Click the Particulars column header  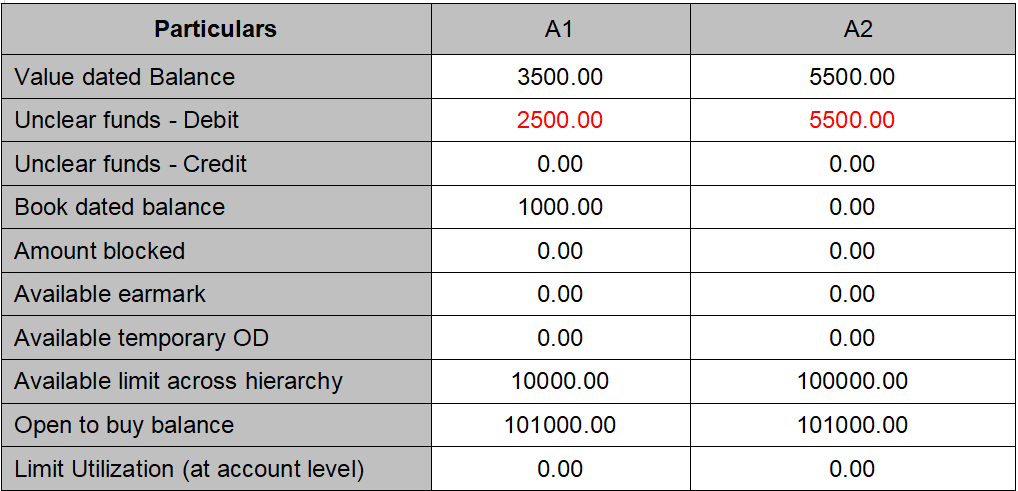point(215,29)
